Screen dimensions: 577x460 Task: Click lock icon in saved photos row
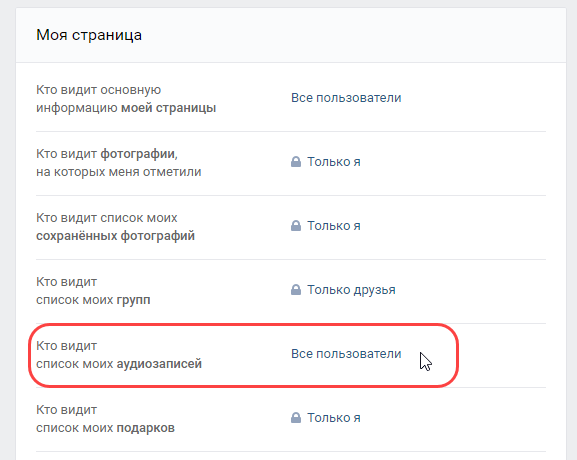296,226
